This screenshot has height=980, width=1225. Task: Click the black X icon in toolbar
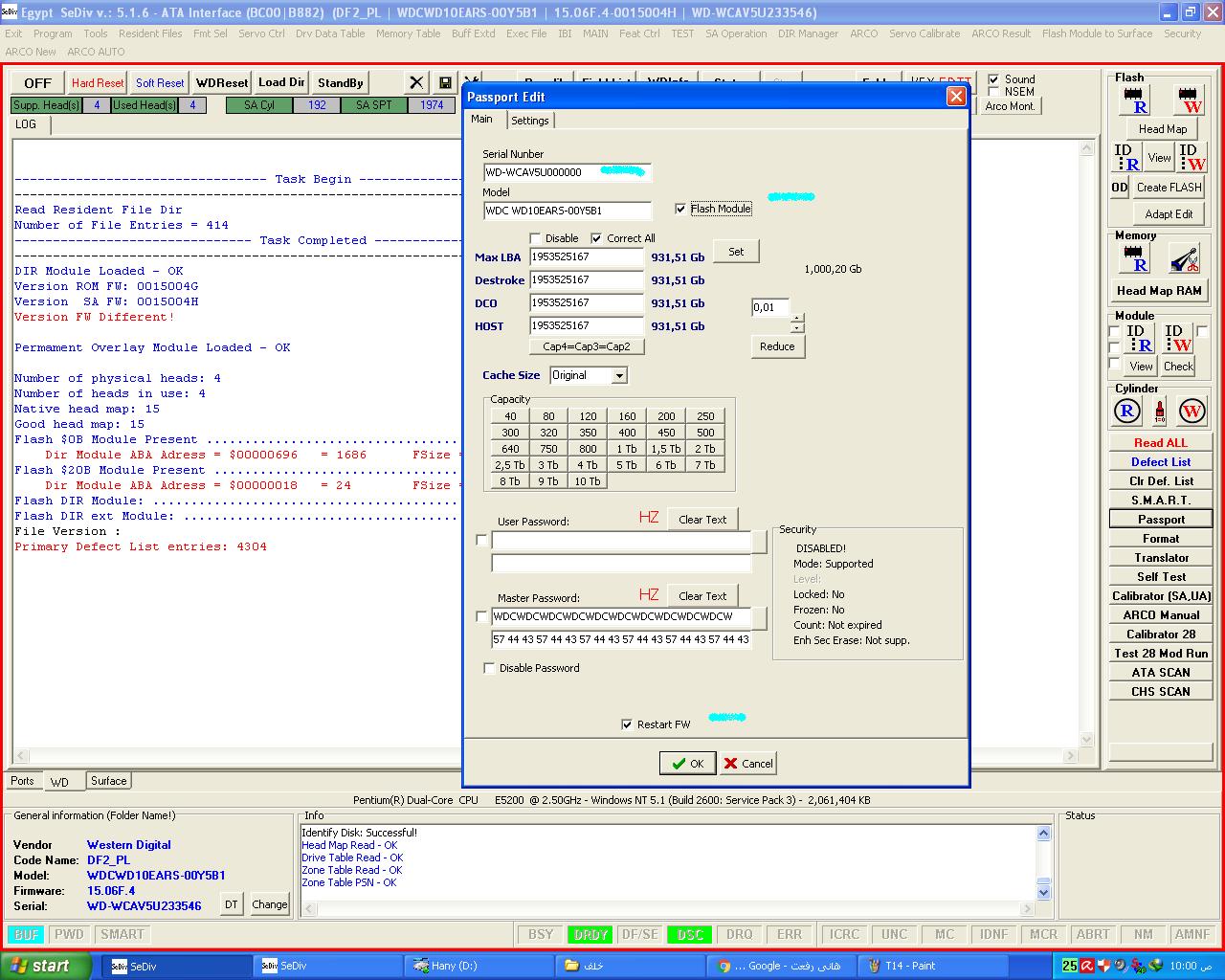416,83
